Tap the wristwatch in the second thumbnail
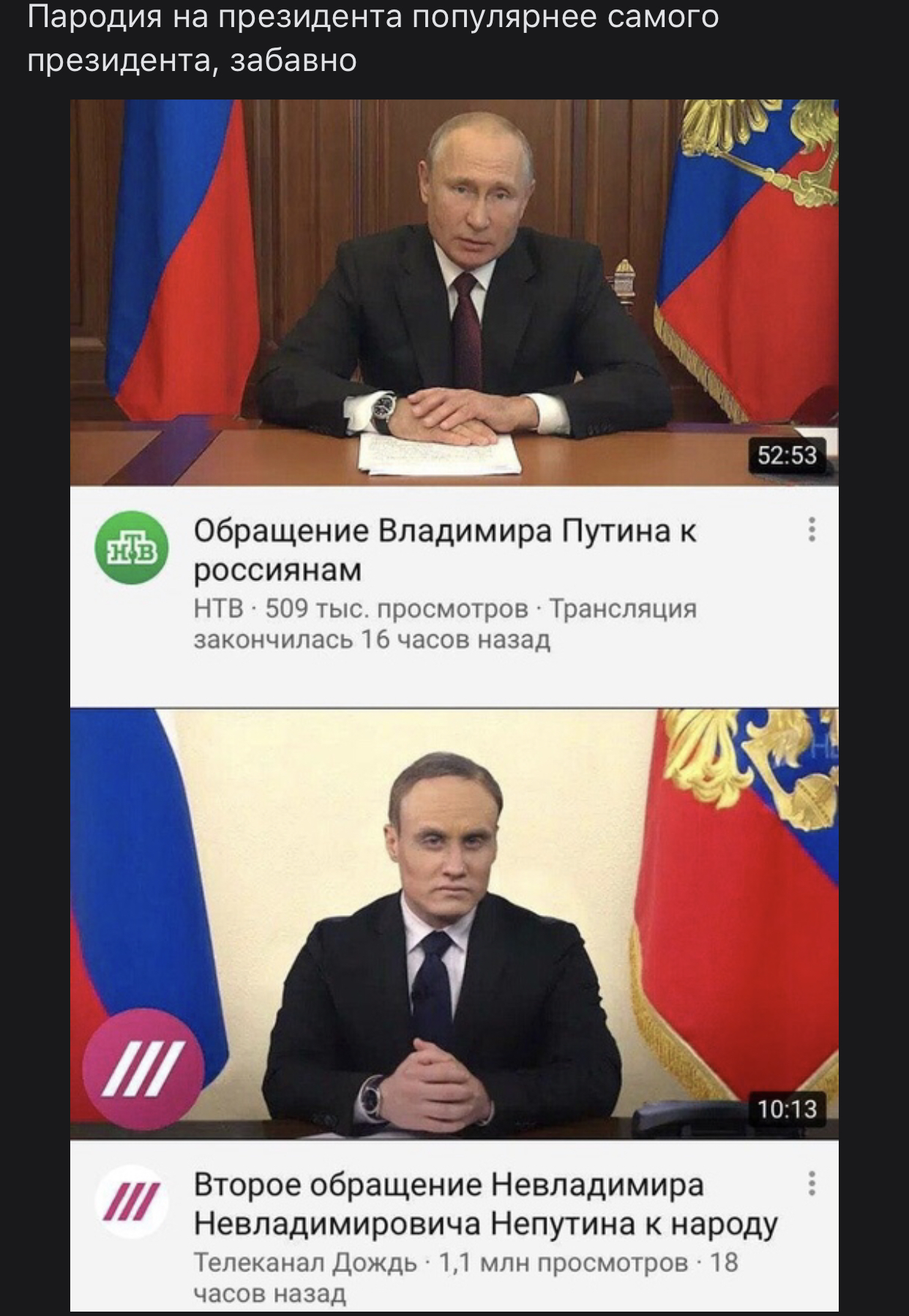Image resolution: width=909 pixels, height=1316 pixels. [371, 1096]
